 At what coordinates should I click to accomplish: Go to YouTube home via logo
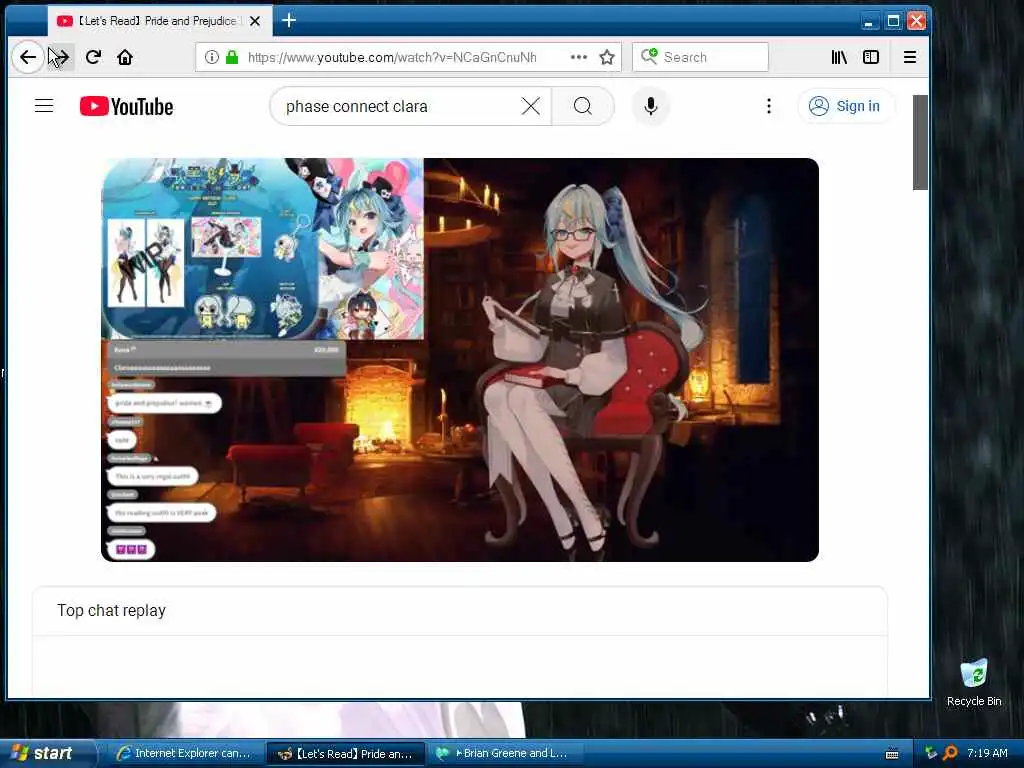point(127,106)
